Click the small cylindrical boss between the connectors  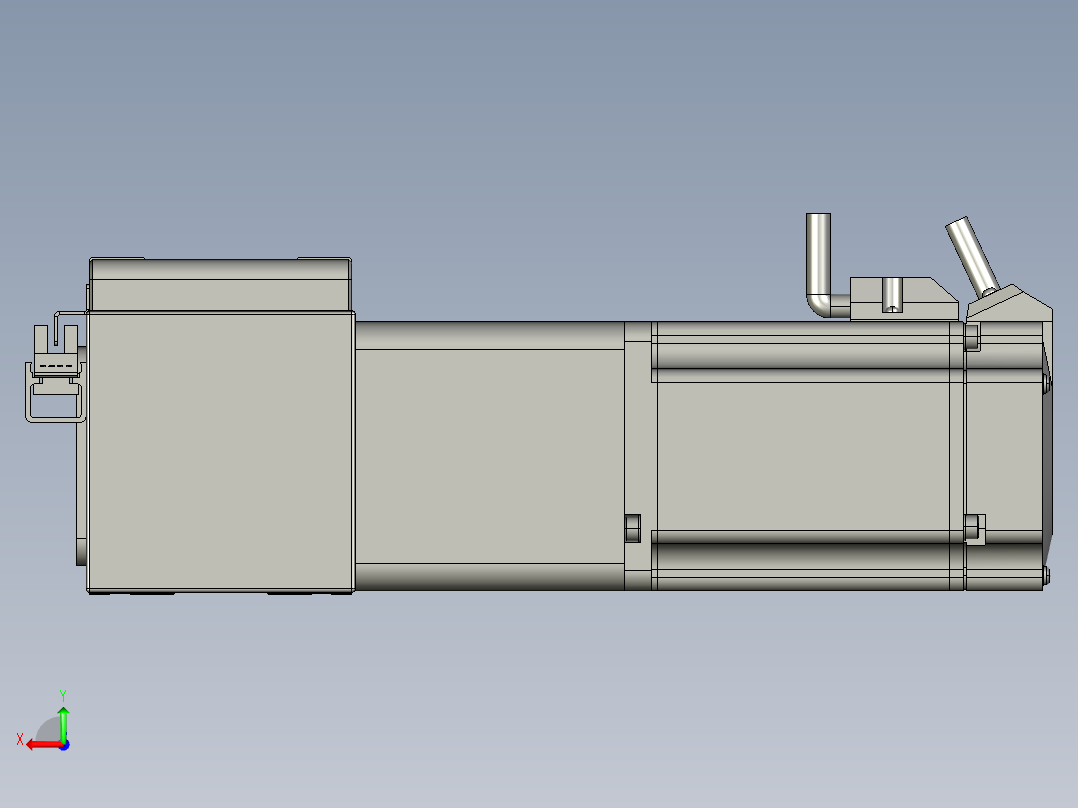coord(892,293)
